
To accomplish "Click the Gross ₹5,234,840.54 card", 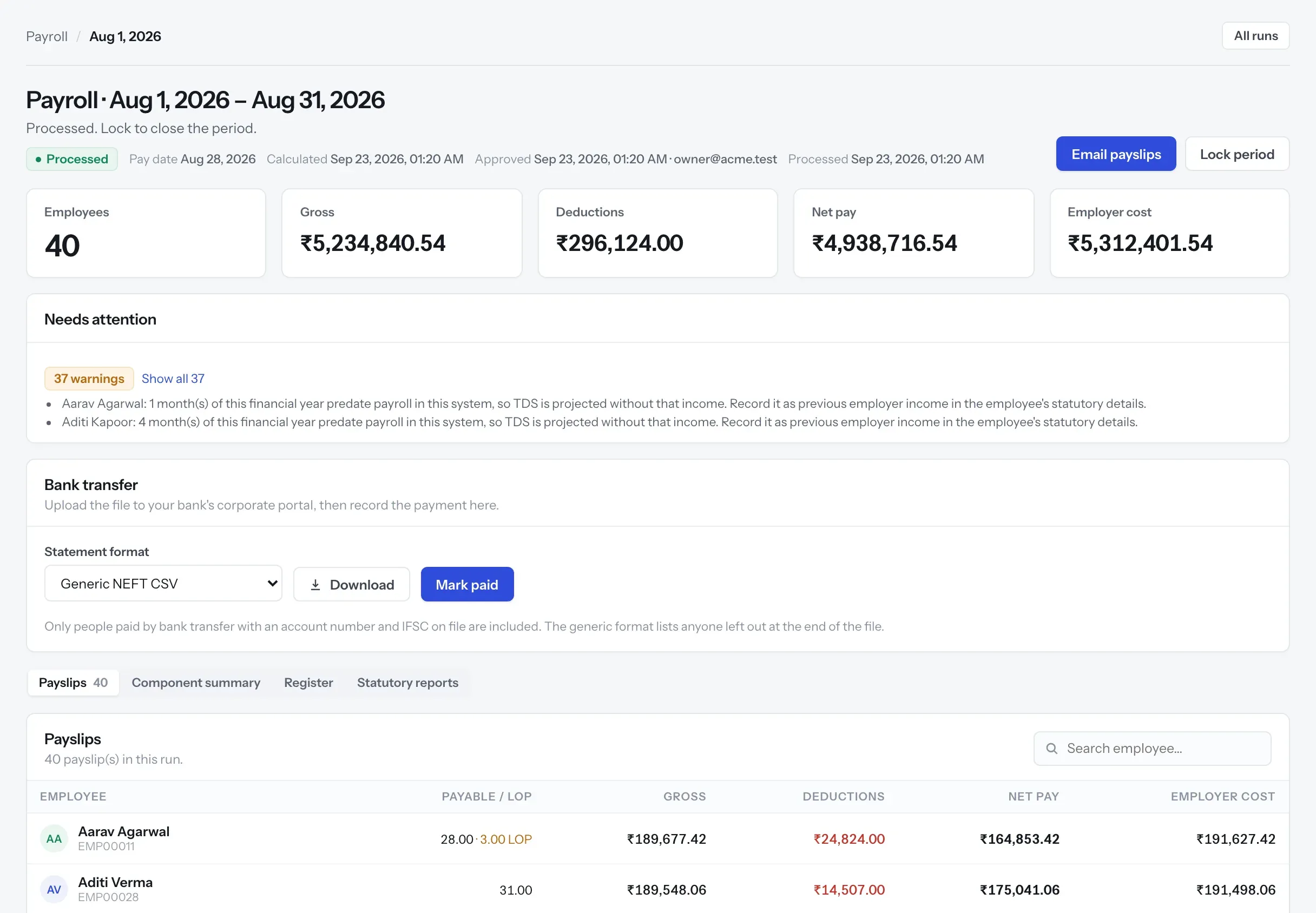I will coord(402,234).
